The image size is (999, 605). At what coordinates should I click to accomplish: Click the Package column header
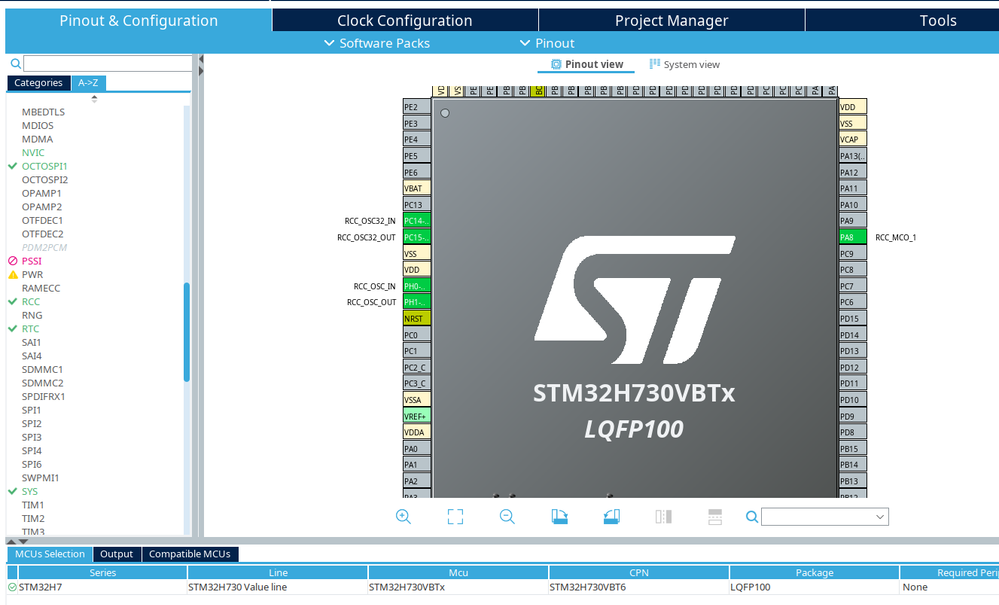click(814, 573)
